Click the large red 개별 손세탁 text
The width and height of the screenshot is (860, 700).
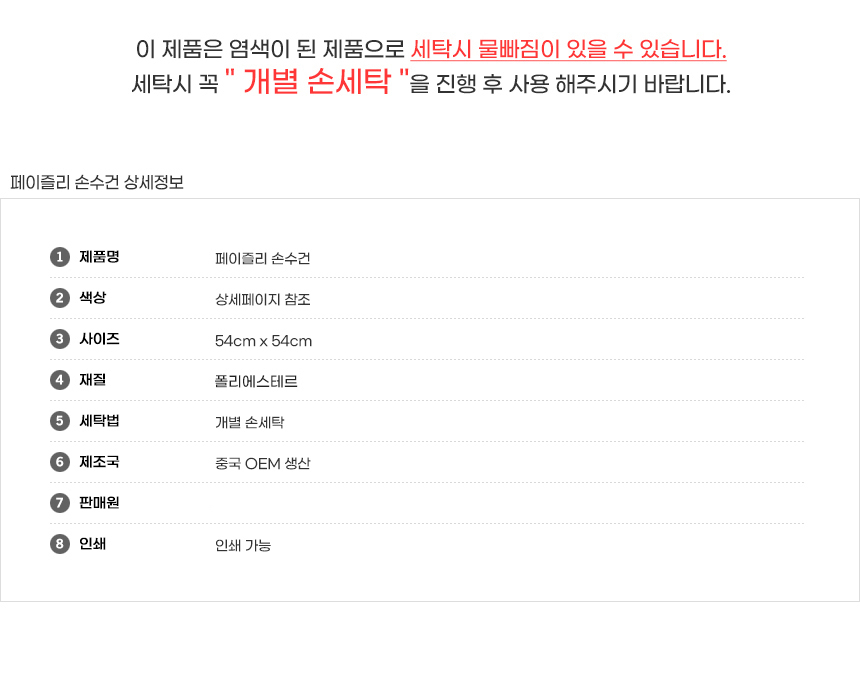pos(317,82)
